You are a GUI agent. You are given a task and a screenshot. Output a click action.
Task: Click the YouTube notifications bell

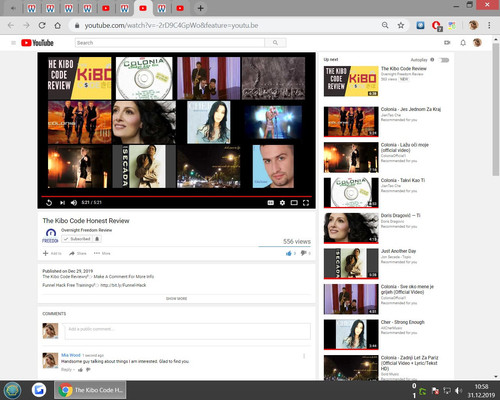click(463, 43)
